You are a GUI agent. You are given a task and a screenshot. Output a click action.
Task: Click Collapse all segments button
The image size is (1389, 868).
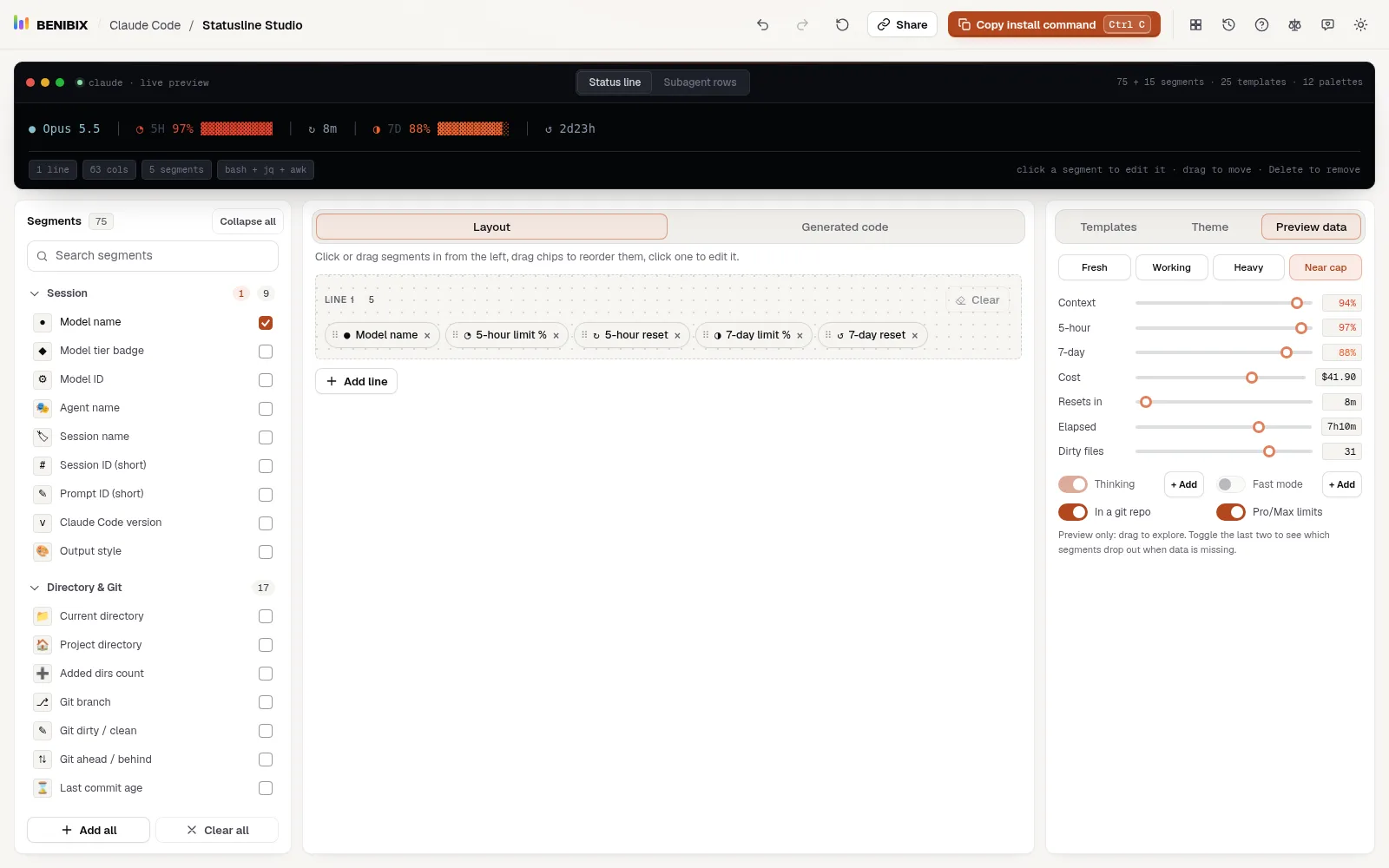(x=247, y=221)
